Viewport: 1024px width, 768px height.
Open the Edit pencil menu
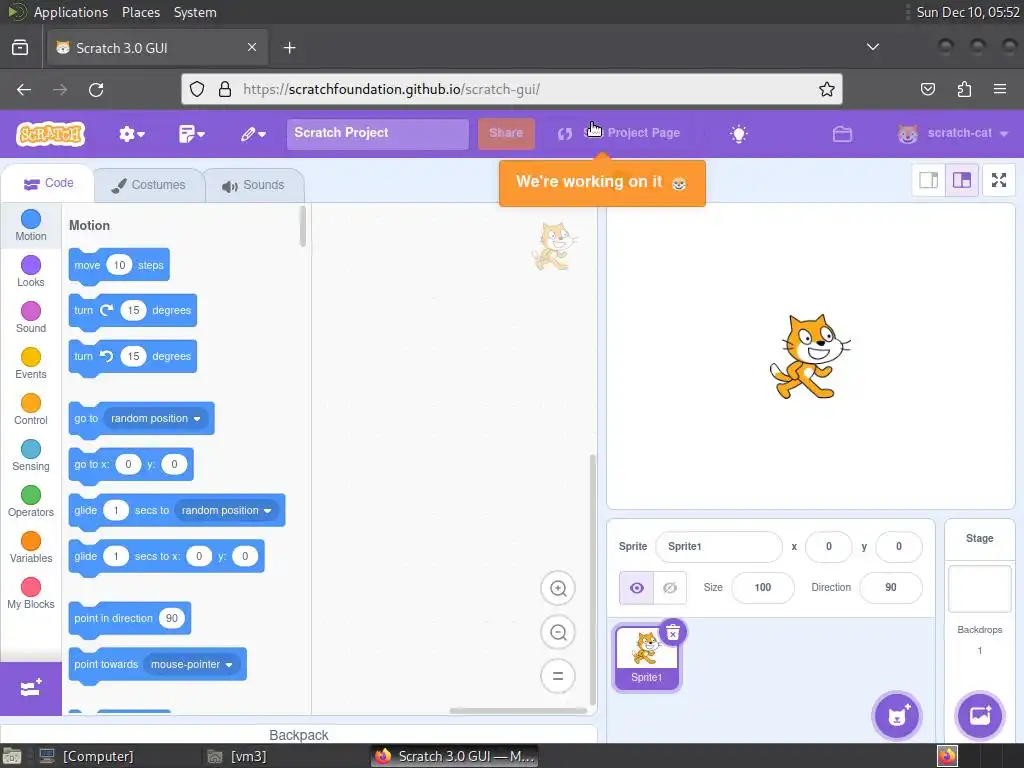tap(253, 134)
